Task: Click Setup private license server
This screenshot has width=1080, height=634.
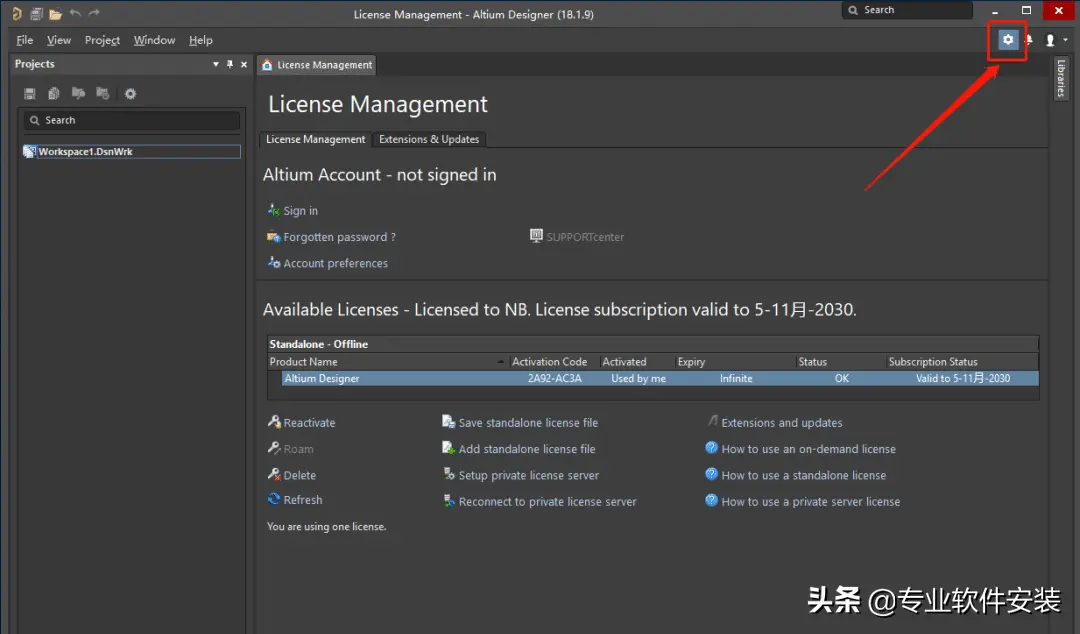Action: [x=528, y=476]
